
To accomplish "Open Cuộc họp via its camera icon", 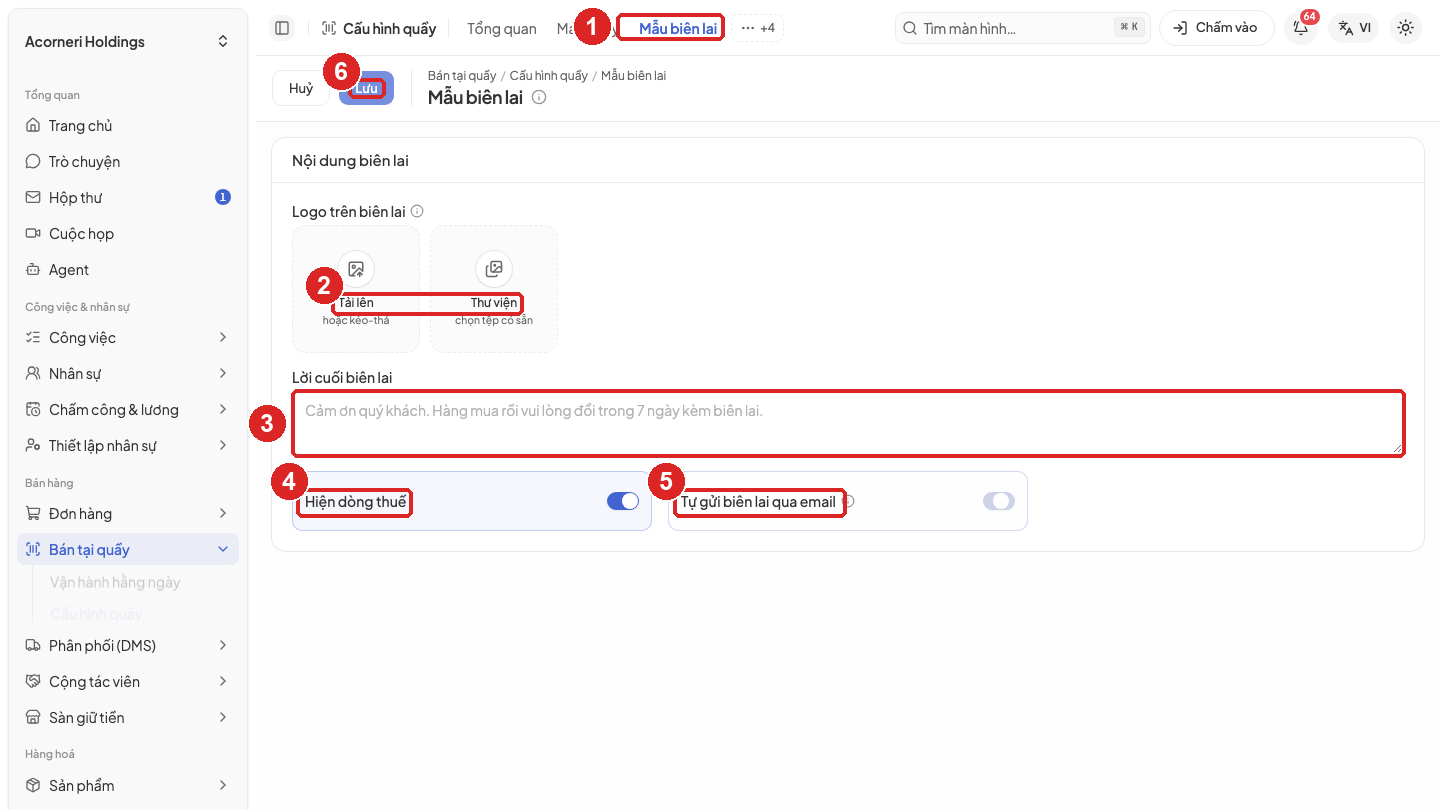I will pos(33,234).
